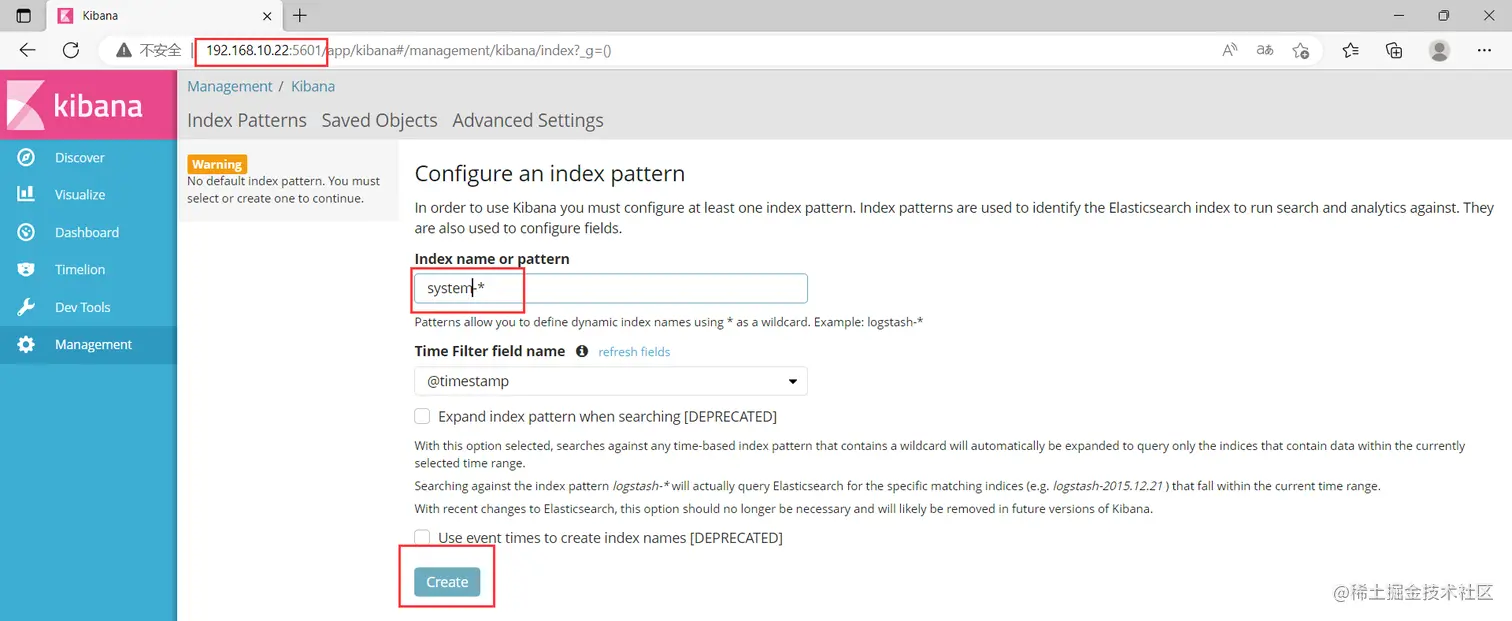Open the @timestamp field dropdown
Viewport: 1512px width, 621px height.
click(610, 381)
